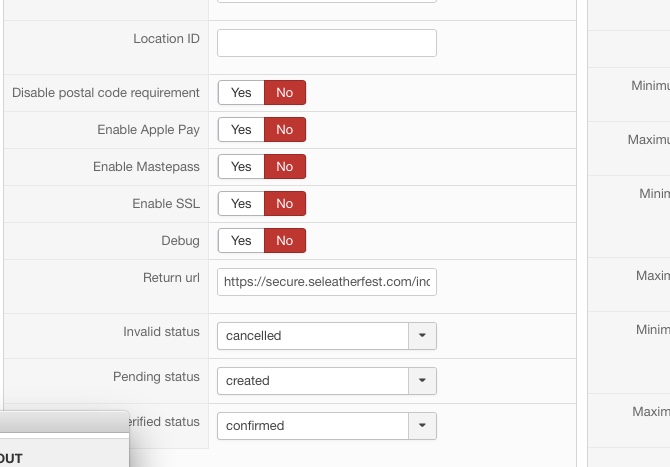Image resolution: width=670 pixels, height=467 pixels.
Task: Select No for Disable postal code requirement
Action: tap(285, 93)
